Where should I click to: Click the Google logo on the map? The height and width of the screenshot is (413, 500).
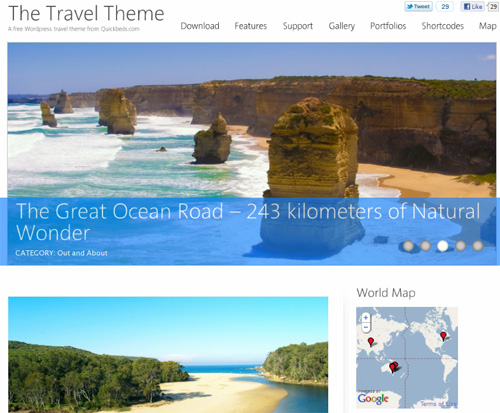[x=373, y=399]
